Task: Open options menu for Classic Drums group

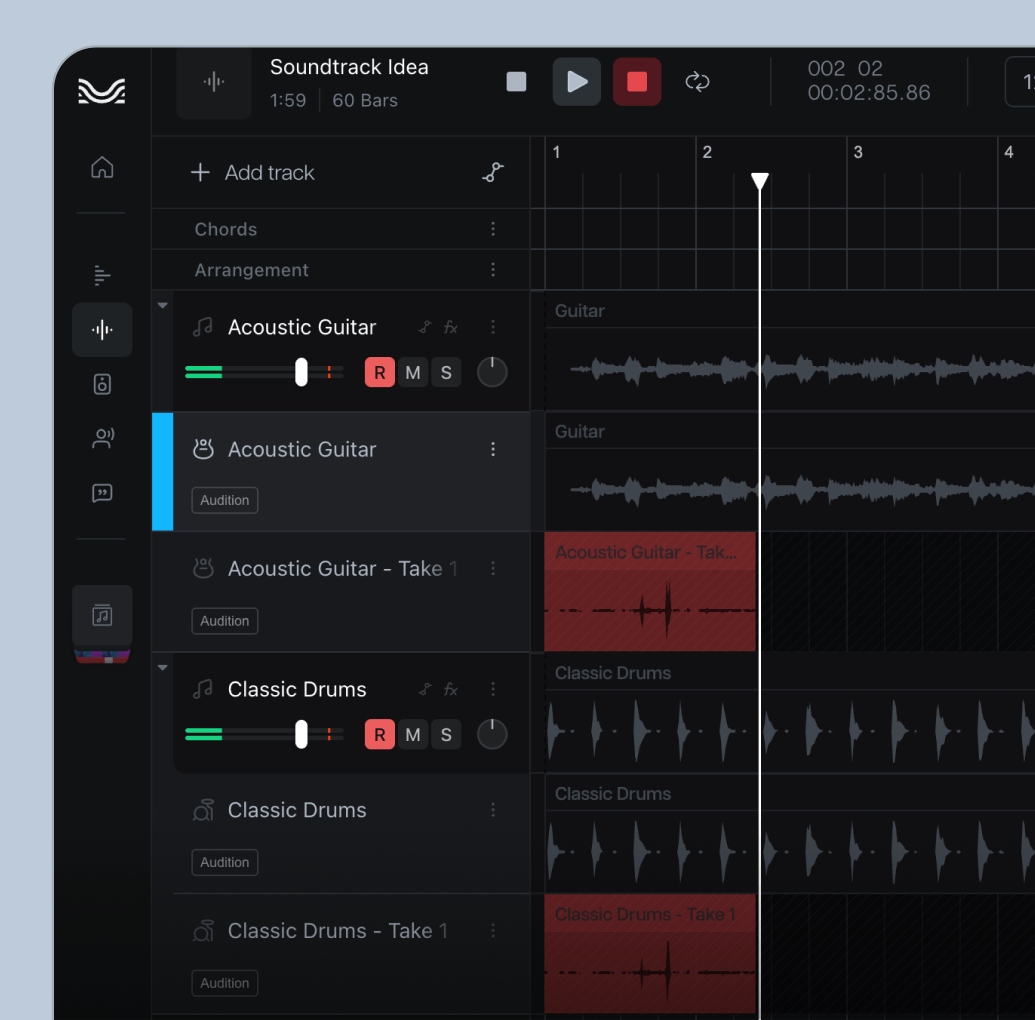Action: coord(493,689)
